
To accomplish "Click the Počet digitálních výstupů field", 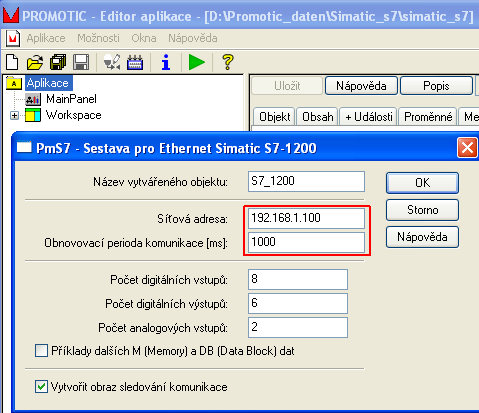I will 298,303.
